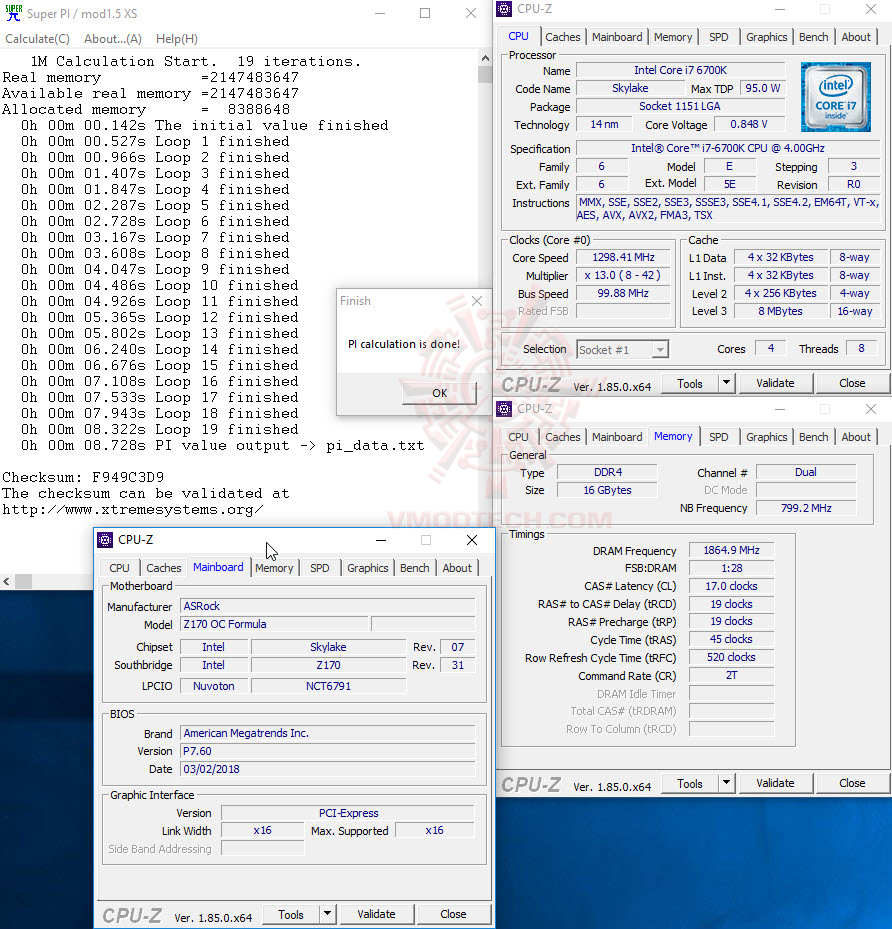The image size is (892, 929).
Task: Expand Tools dropdown arrow in Memory CPU-Z window
Action: [727, 784]
